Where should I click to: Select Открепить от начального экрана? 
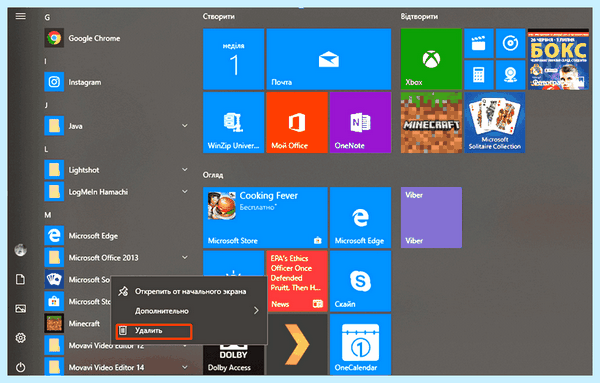(x=189, y=292)
